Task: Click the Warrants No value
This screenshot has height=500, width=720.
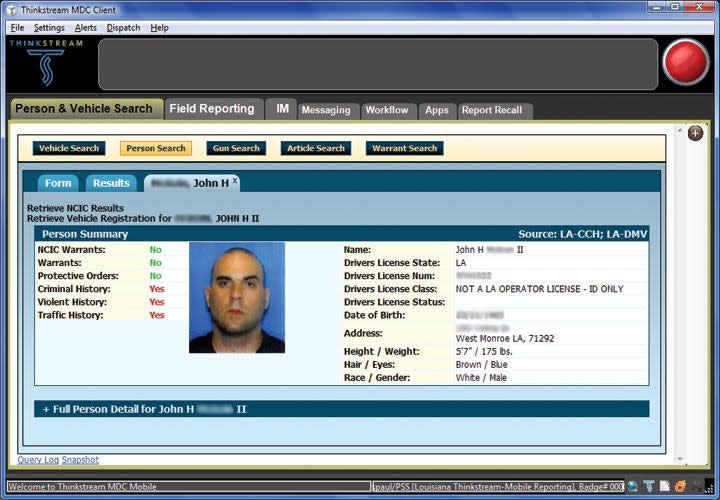Action: (156, 263)
